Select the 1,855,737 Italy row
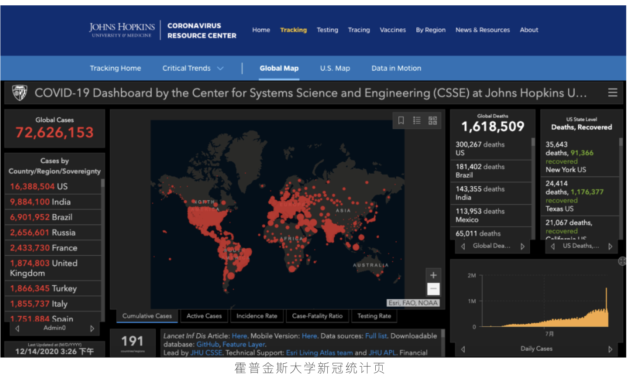 tap(53, 304)
